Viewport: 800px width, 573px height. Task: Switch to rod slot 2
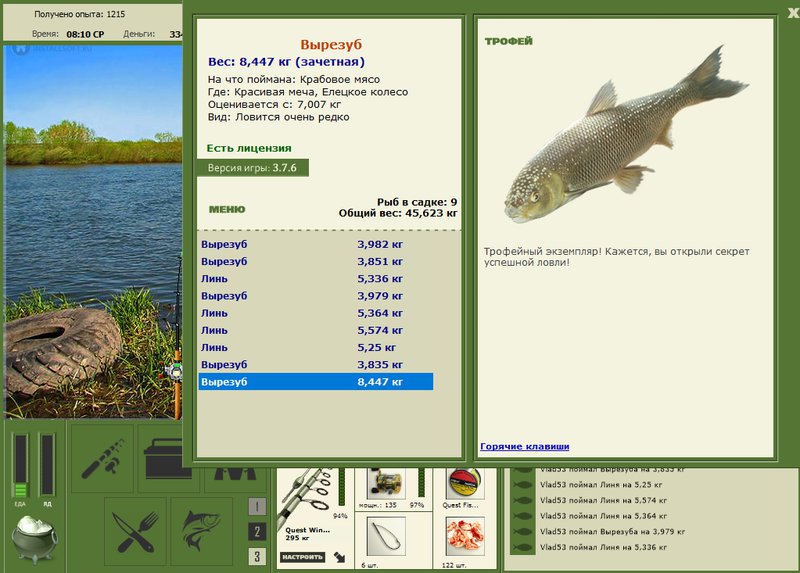click(x=257, y=532)
